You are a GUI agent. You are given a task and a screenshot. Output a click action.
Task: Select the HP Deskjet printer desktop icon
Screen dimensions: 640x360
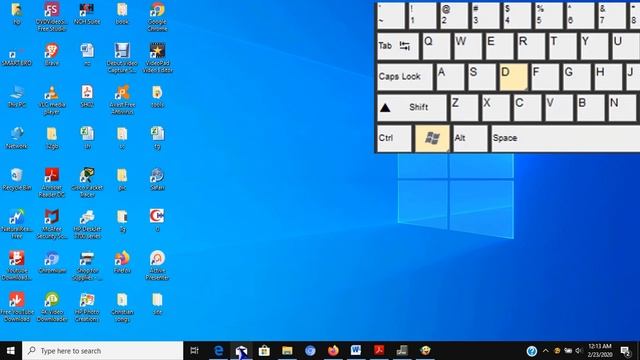(87, 224)
